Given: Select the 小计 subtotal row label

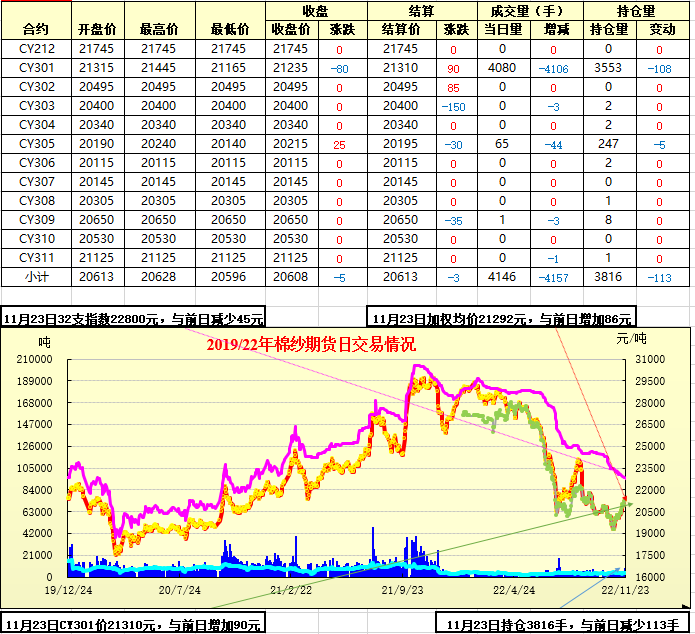Looking at the screenshot, I should pyautogui.click(x=36, y=277).
